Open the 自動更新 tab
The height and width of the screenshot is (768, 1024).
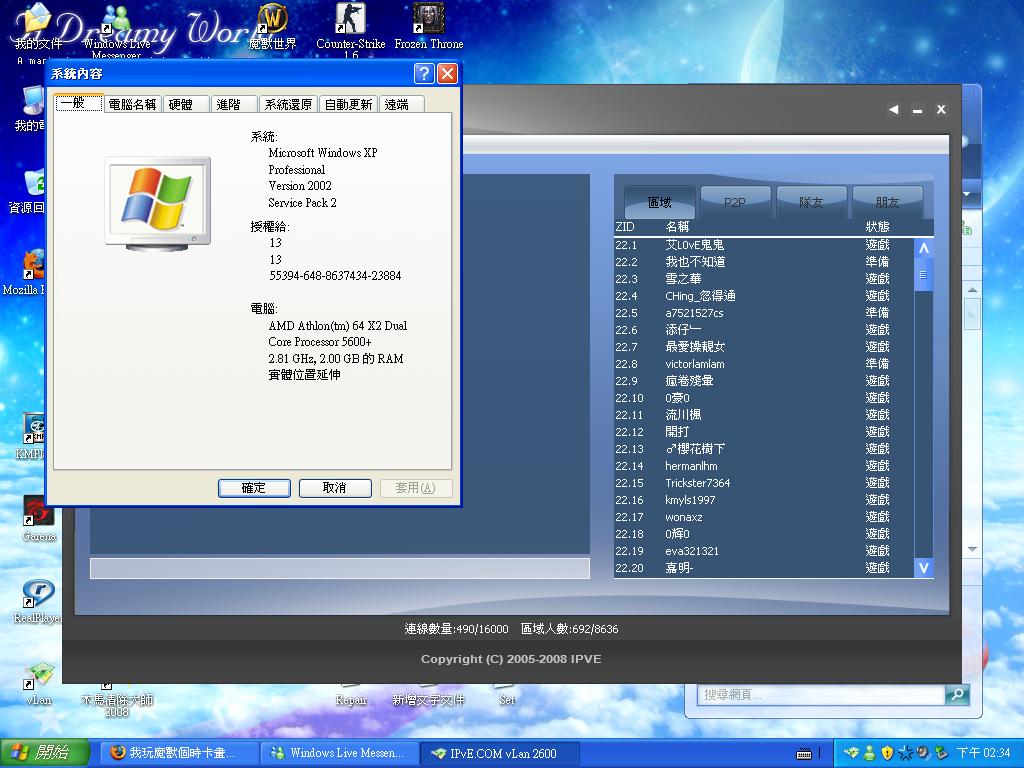click(348, 104)
